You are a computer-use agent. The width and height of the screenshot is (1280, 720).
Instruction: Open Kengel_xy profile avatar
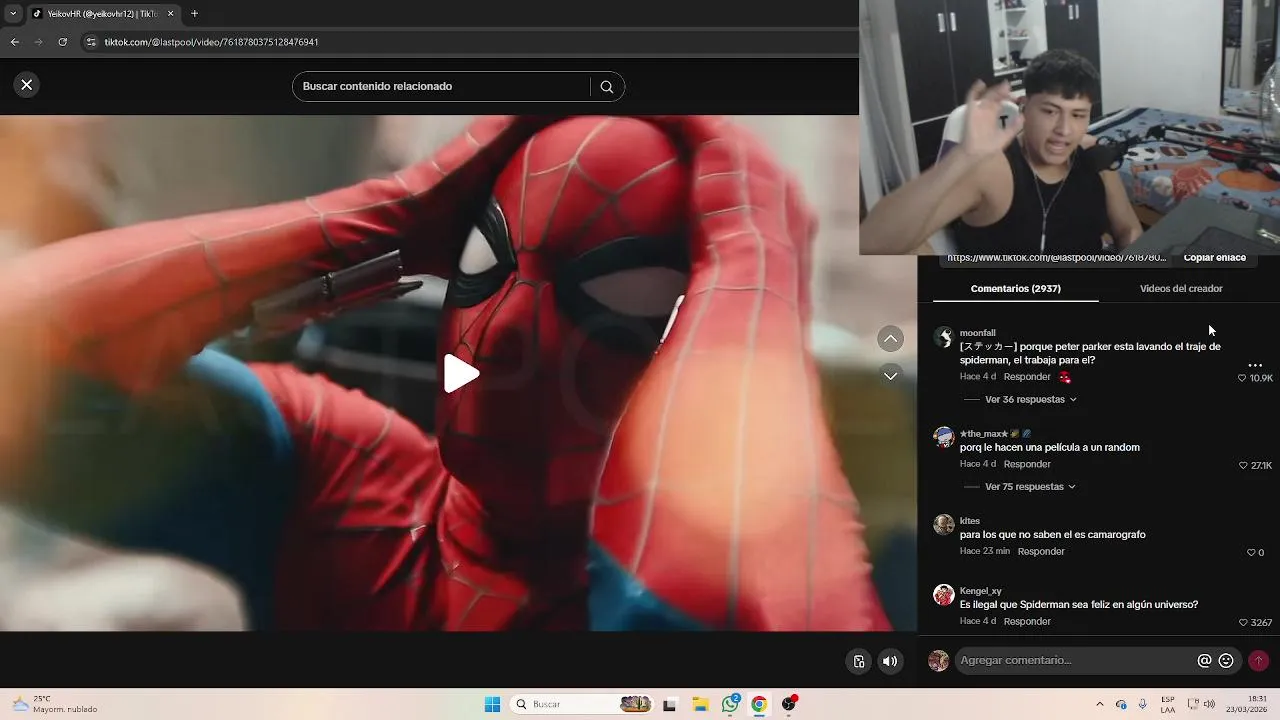tap(943, 595)
